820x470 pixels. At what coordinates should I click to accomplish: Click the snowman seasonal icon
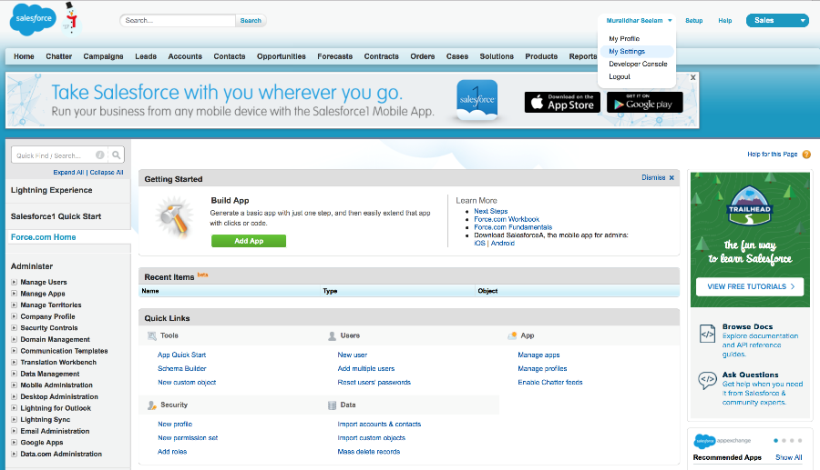point(71,18)
